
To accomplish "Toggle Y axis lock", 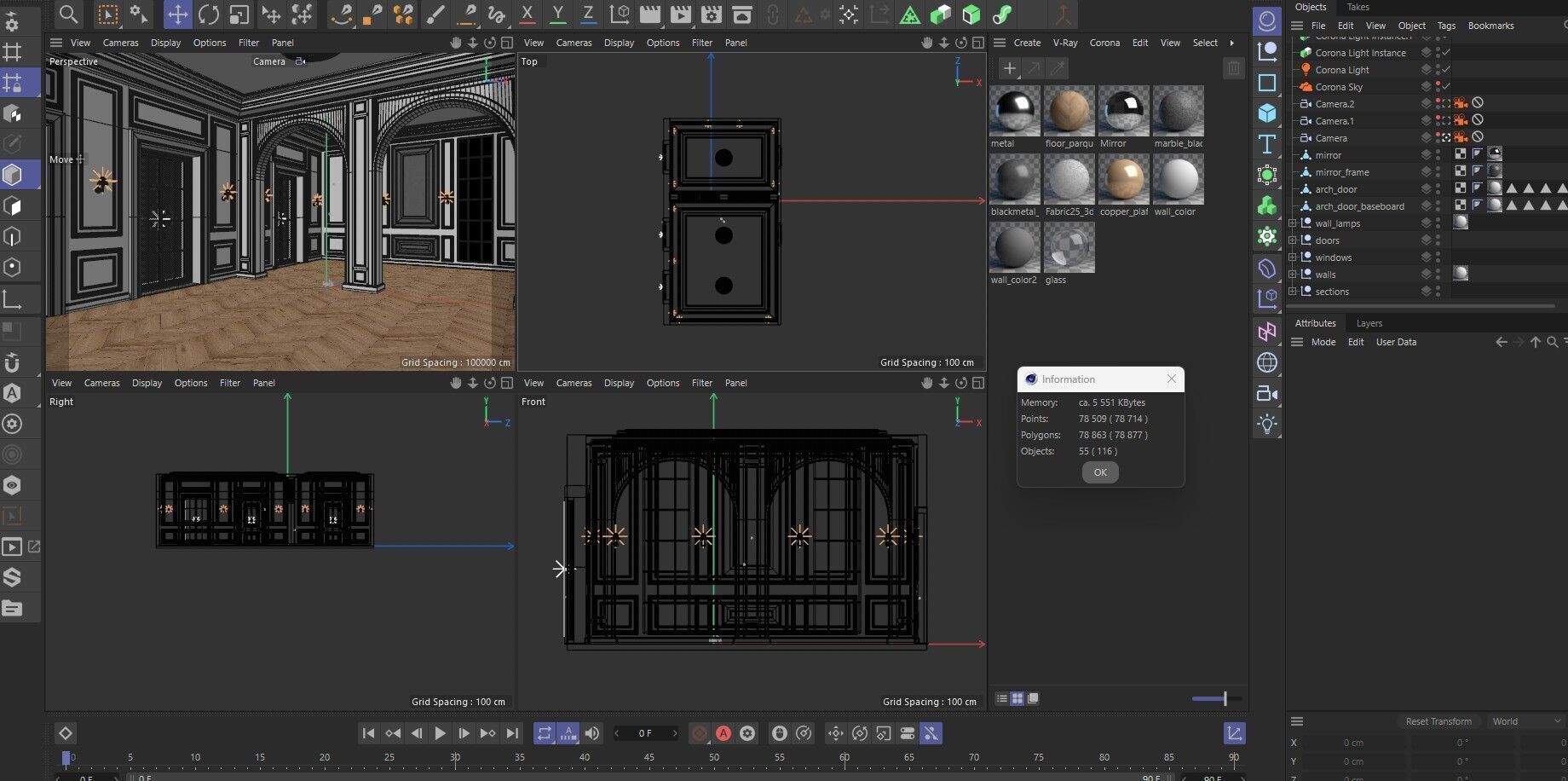I will coord(557,14).
